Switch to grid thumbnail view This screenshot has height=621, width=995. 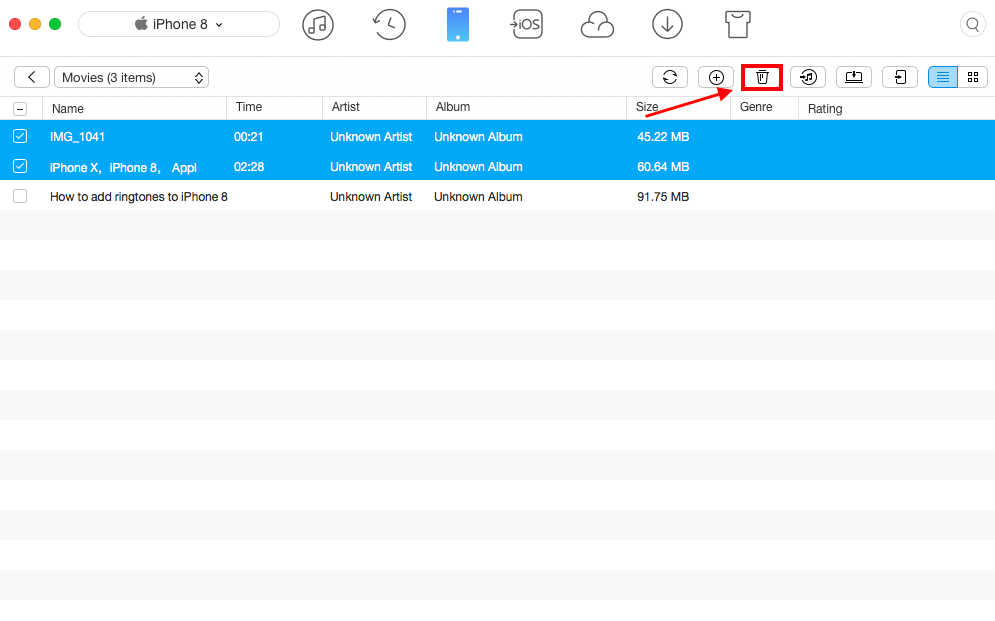[x=972, y=77]
